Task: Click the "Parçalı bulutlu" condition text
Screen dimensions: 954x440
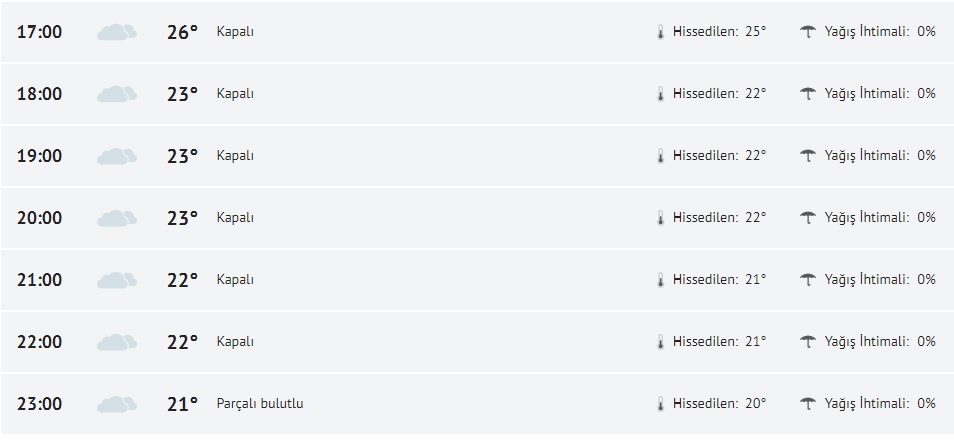Action: pyautogui.click(x=260, y=404)
